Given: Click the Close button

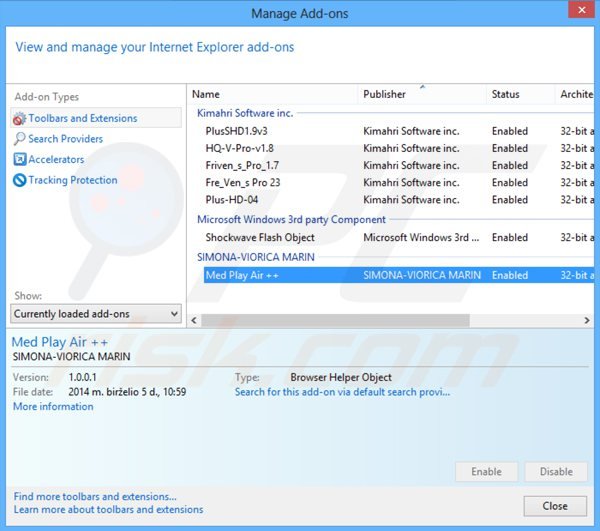Looking at the screenshot, I should pos(555,506).
